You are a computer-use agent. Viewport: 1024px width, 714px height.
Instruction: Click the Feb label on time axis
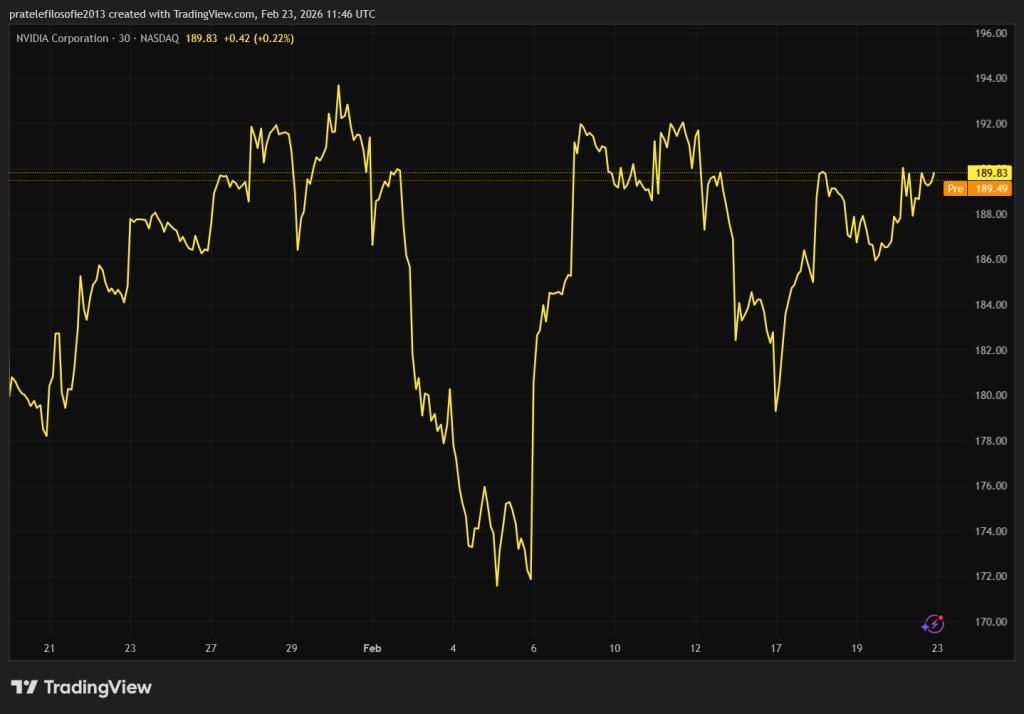pos(372,648)
